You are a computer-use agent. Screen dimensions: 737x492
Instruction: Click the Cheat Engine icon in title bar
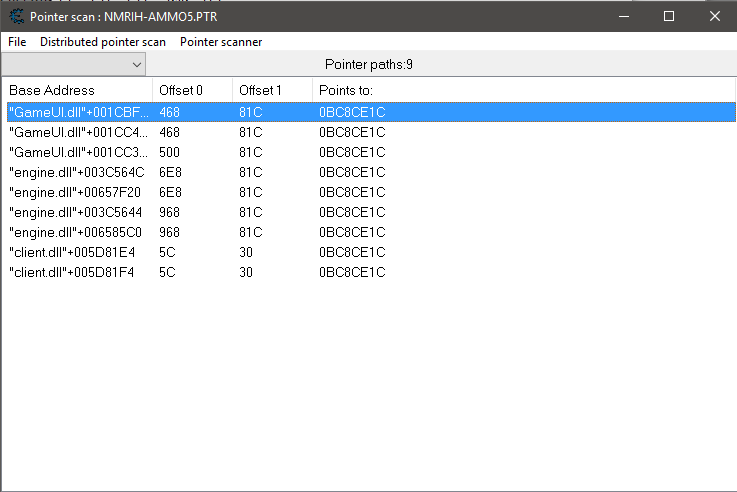tap(16, 16)
